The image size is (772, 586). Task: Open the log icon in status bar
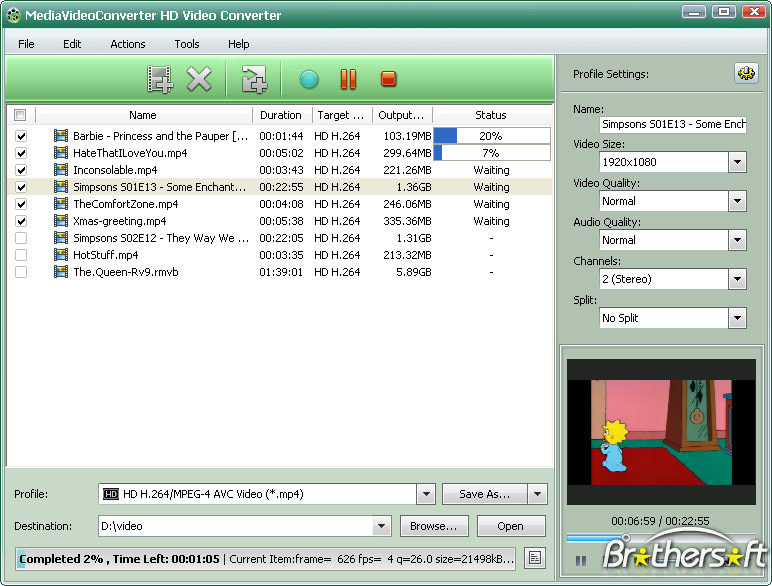(535, 558)
